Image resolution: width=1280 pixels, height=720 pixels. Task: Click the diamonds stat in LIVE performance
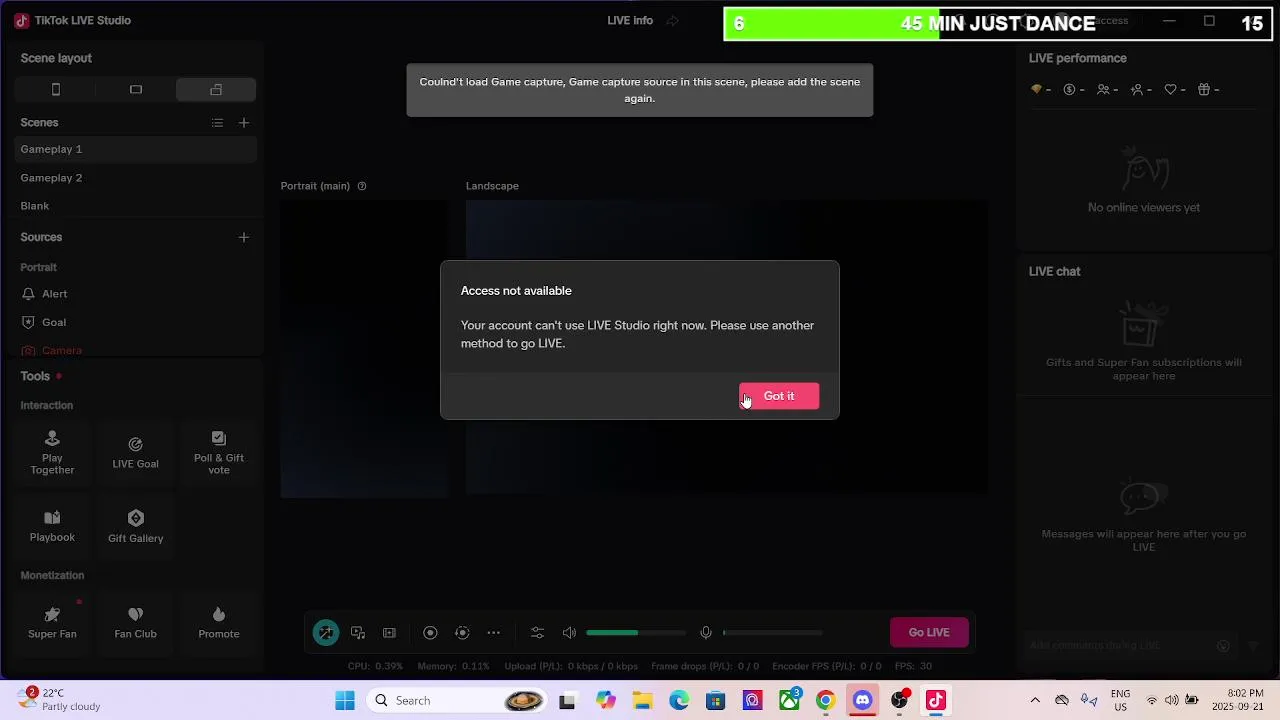click(1042, 90)
